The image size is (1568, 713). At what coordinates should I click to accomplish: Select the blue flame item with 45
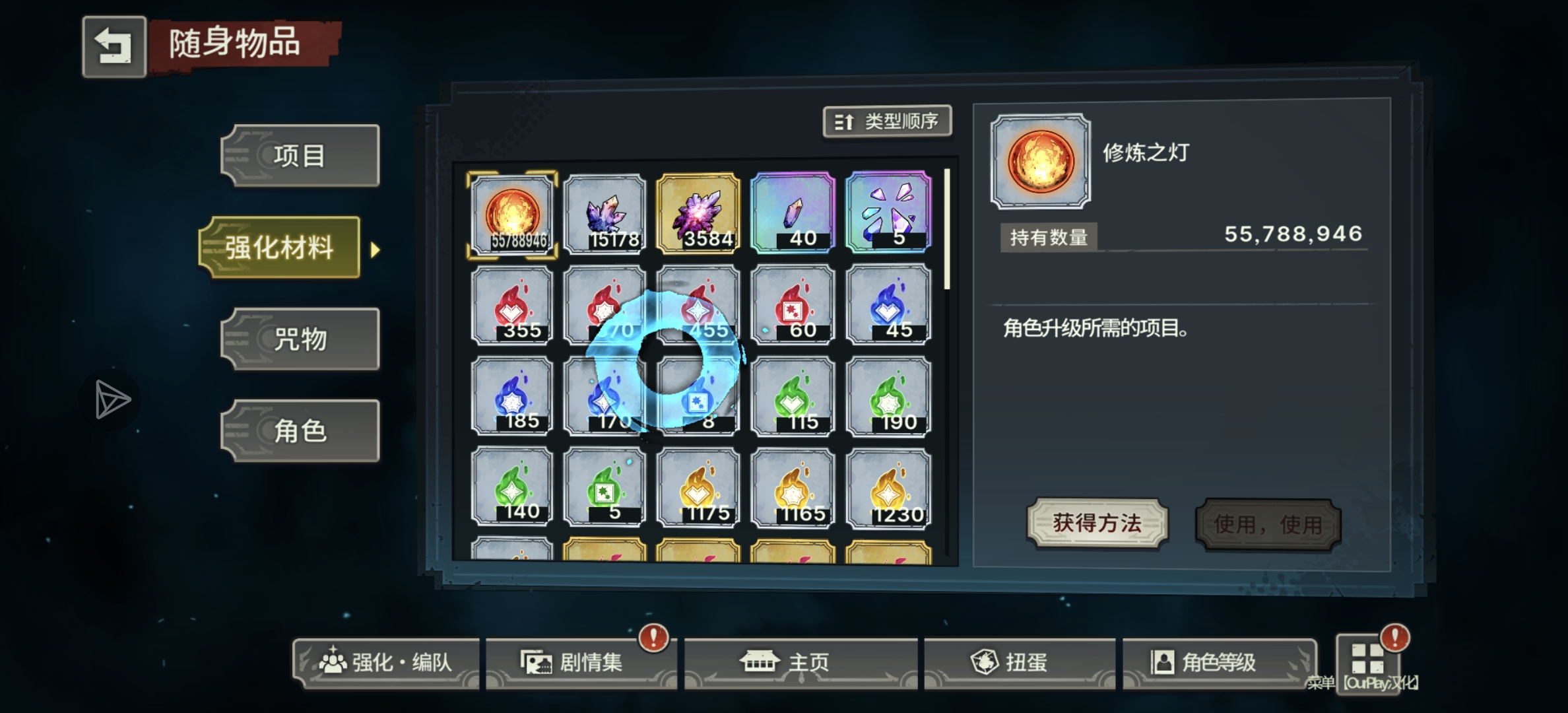tap(888, 304)
